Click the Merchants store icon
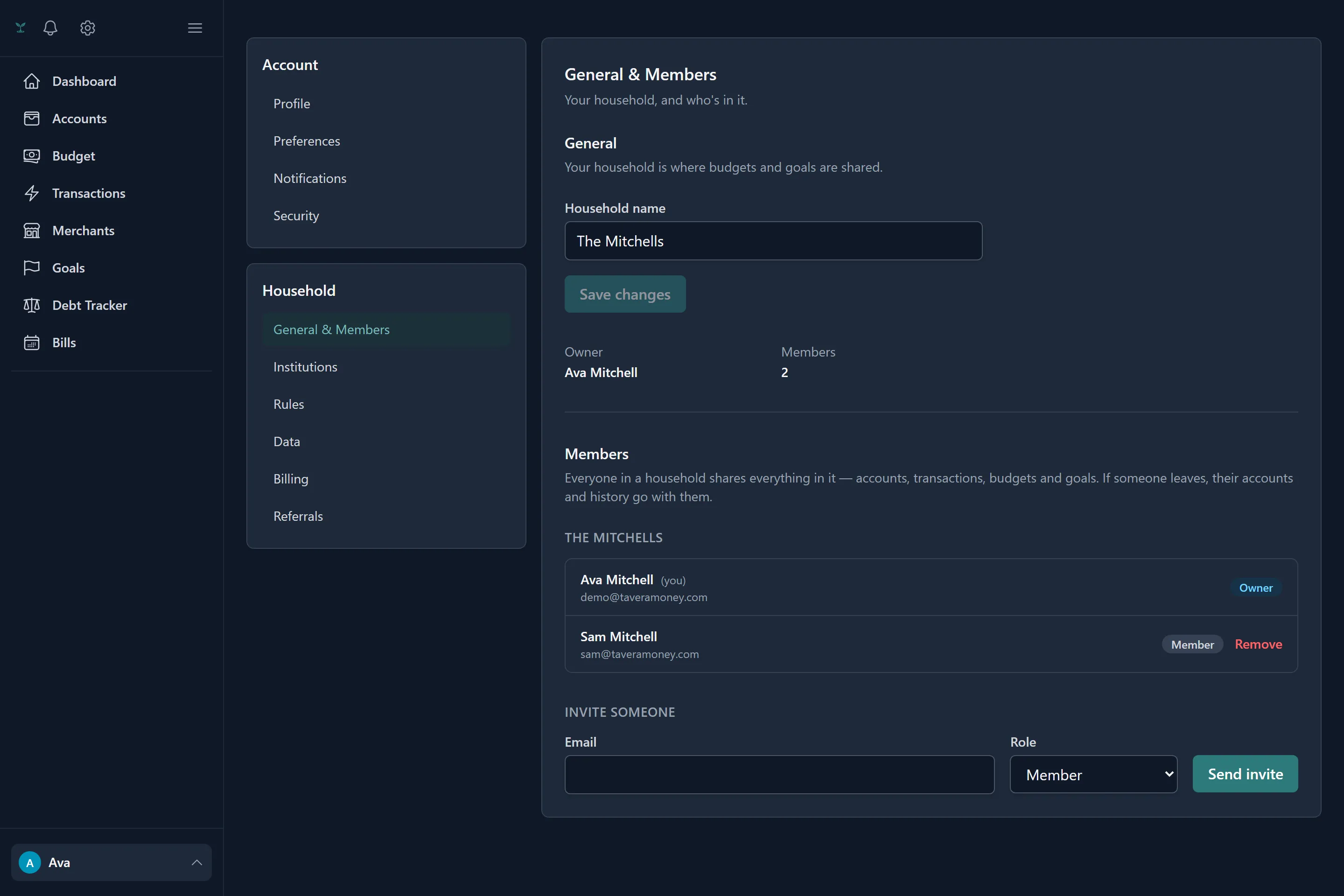This screenshot has height=896, width=1344. point(31,230)
